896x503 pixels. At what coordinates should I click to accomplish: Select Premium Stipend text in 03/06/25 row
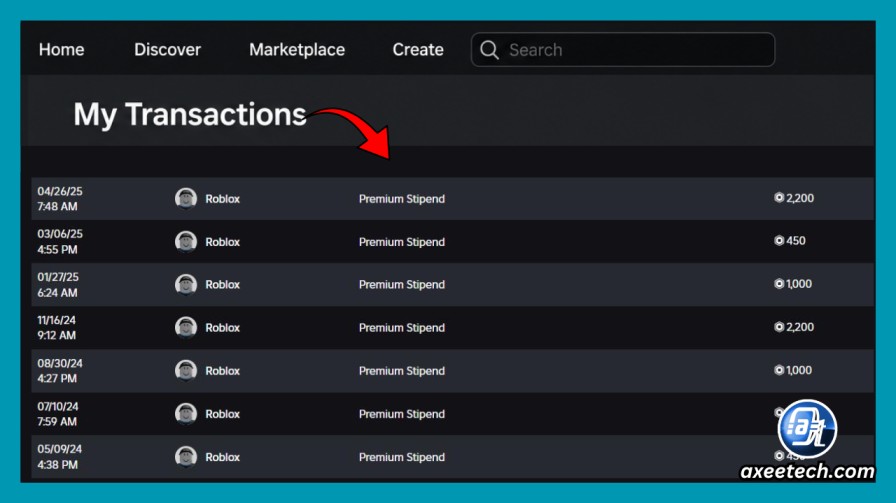click(402, 242)
